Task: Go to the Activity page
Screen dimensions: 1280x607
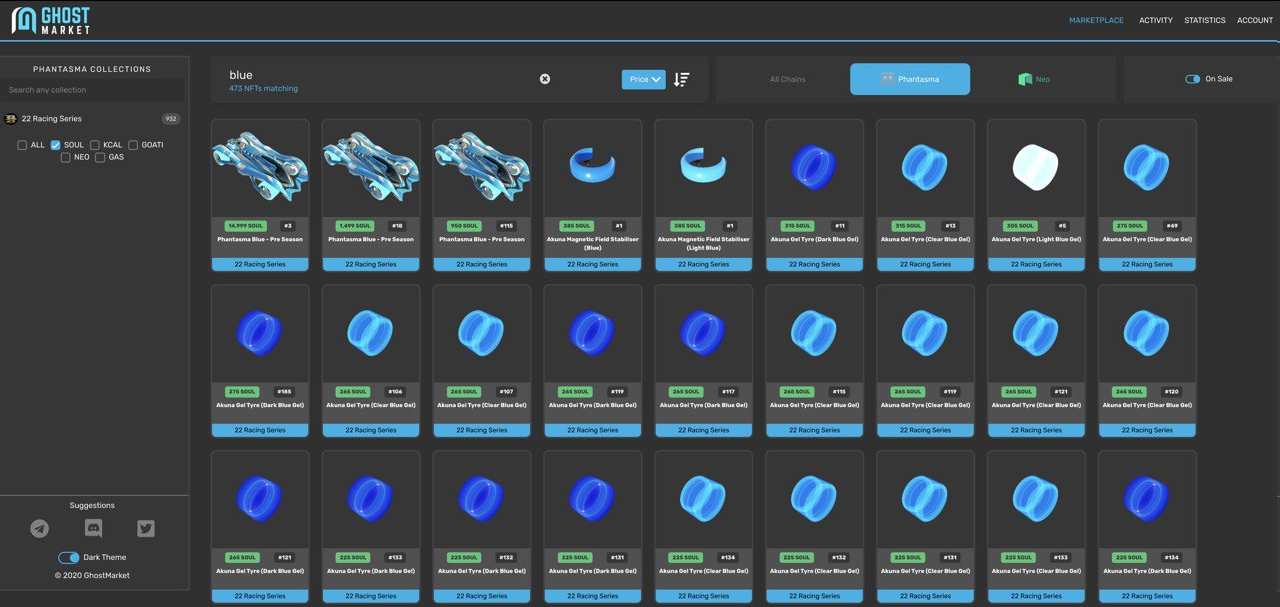Action: pyautogui.click(x=1156, y=20)
